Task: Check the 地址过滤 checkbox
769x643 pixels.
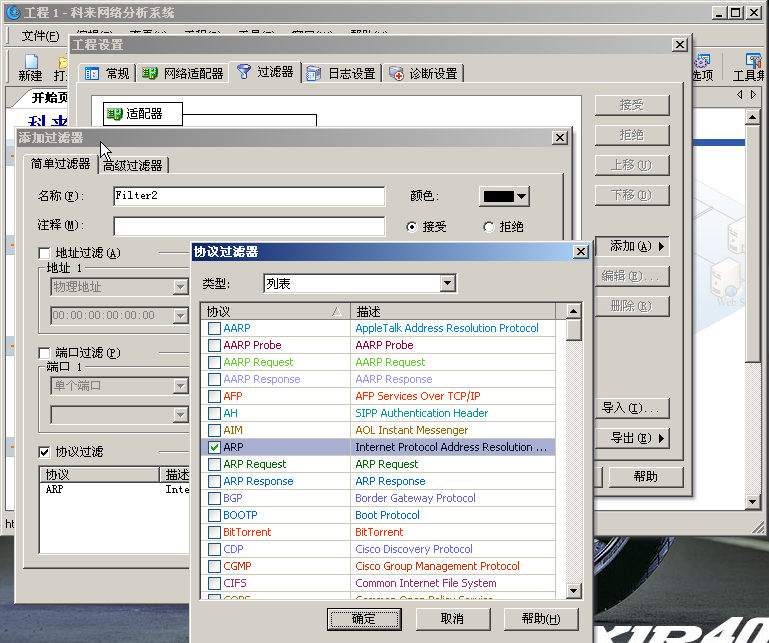Action: 44,253
